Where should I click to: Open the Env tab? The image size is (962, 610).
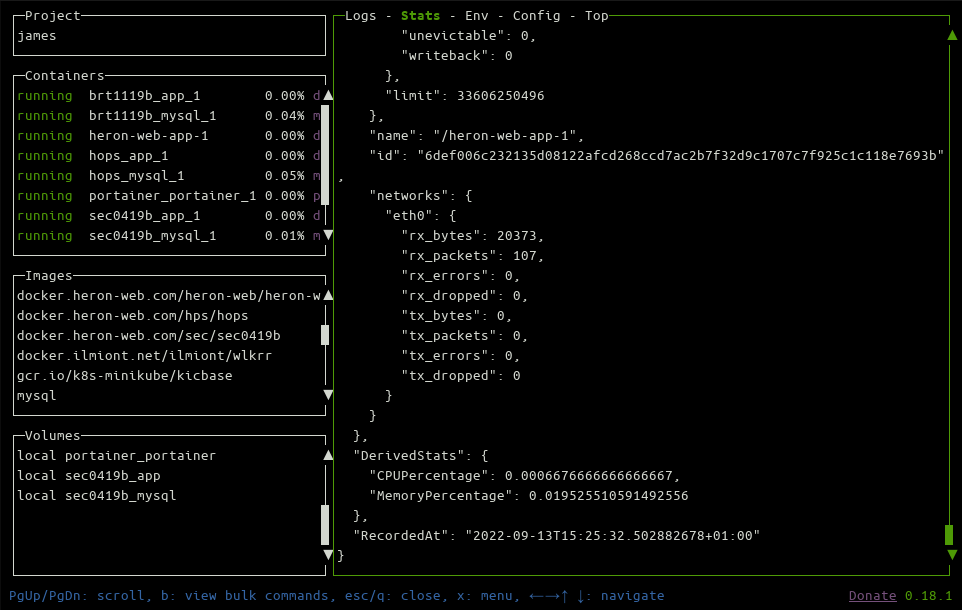click(477, 16)
